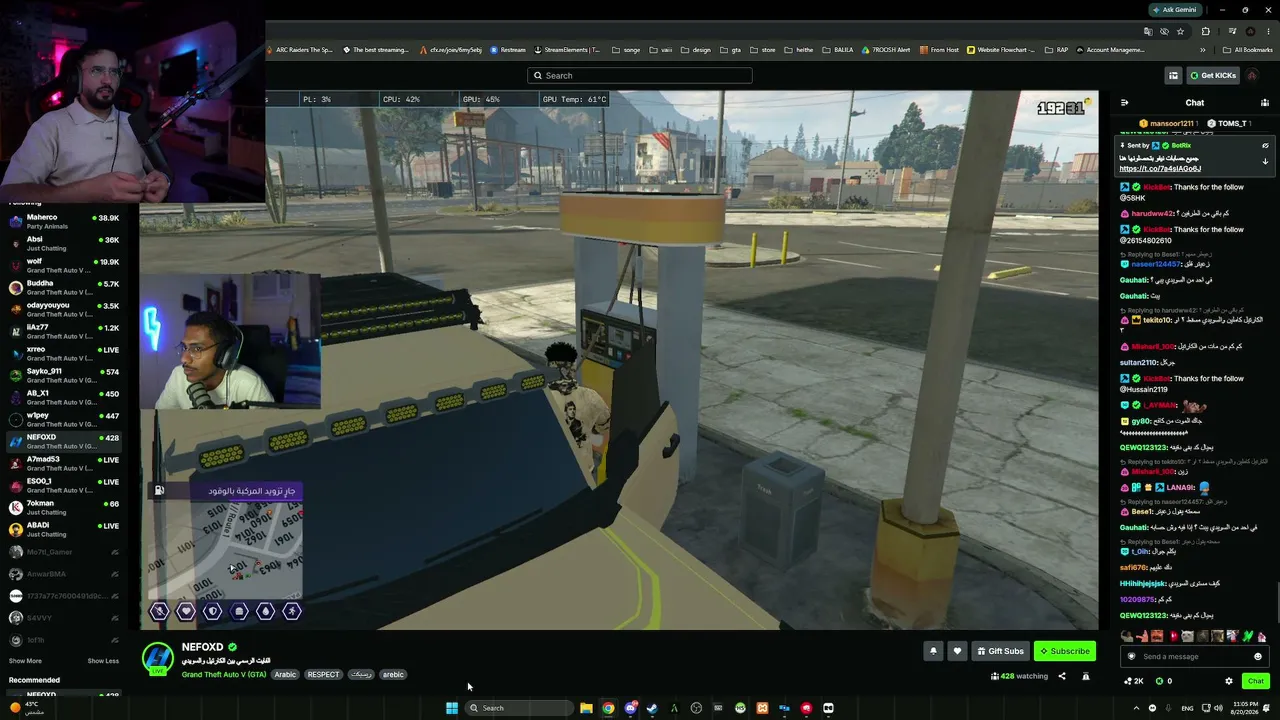Click the Windows taskbar search box

pos(519,708)
